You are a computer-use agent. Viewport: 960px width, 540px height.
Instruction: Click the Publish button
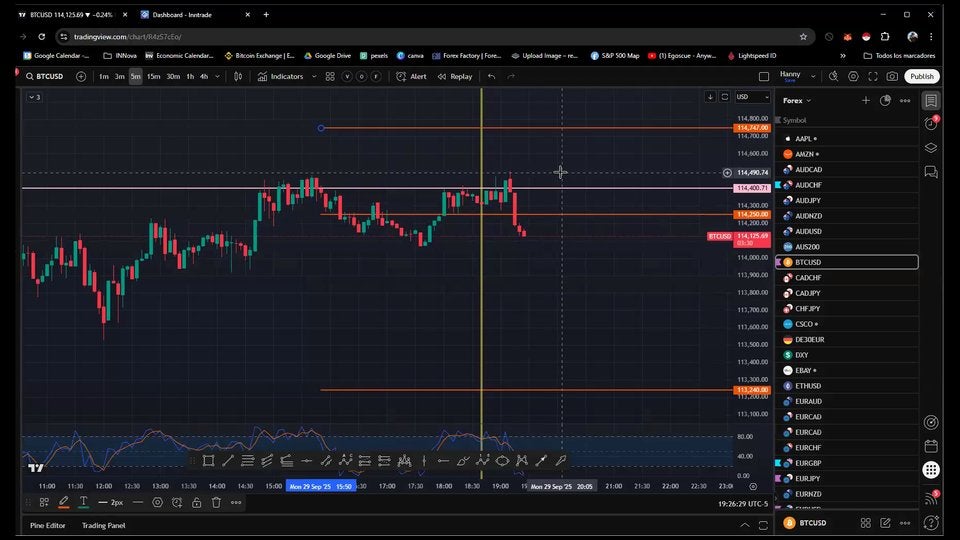pos(921,76)
